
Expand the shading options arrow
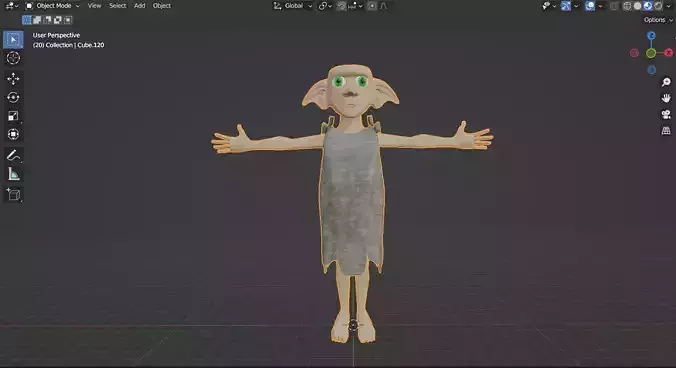coord(670,6)
